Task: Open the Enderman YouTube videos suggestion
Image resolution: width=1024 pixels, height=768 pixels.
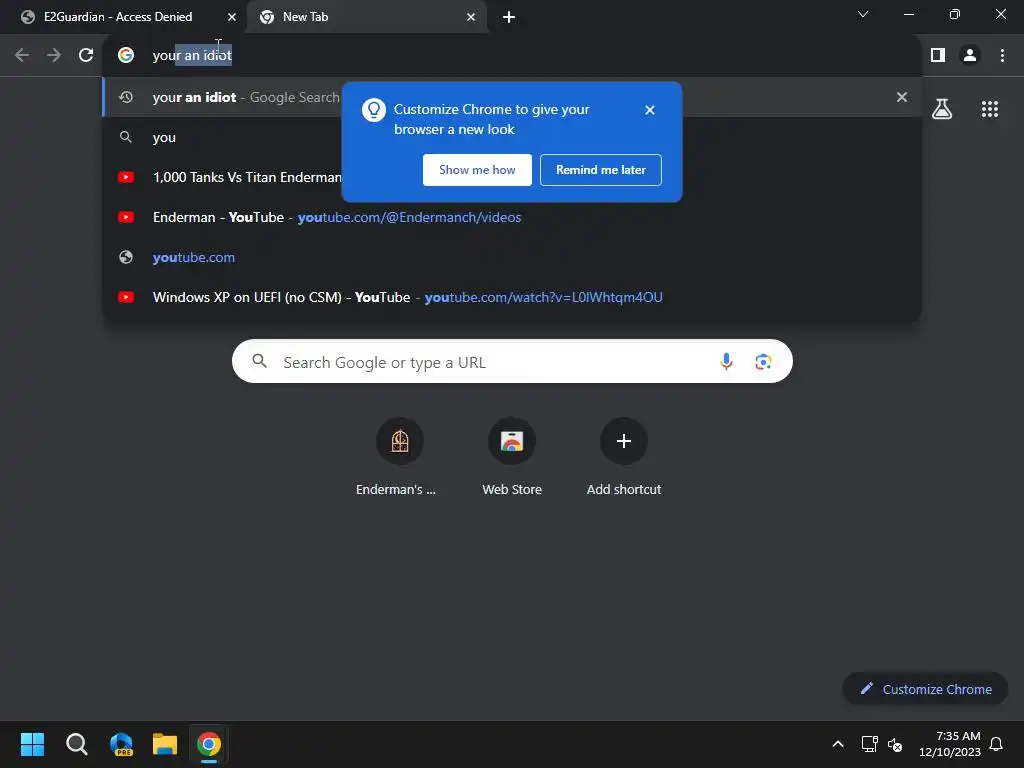Action: [x=512, y=217]
